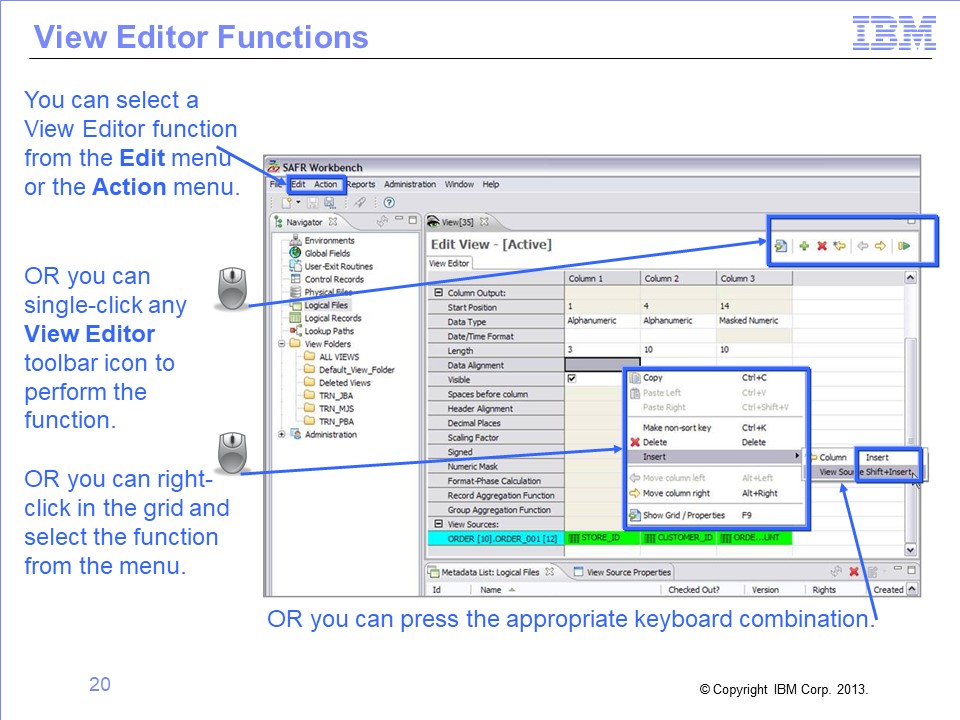Click the Save All toolbar icon
The width and height of the screenshot is (960, 720).
[329, 203]
